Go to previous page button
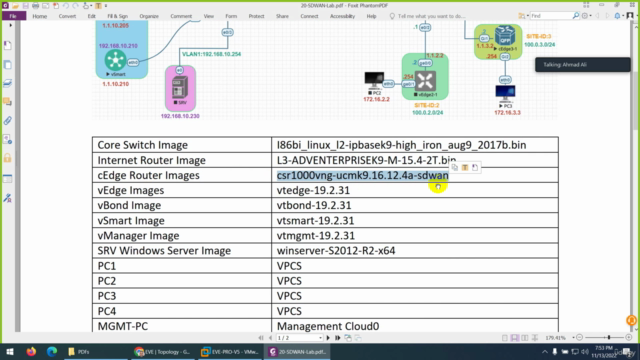 270,338
